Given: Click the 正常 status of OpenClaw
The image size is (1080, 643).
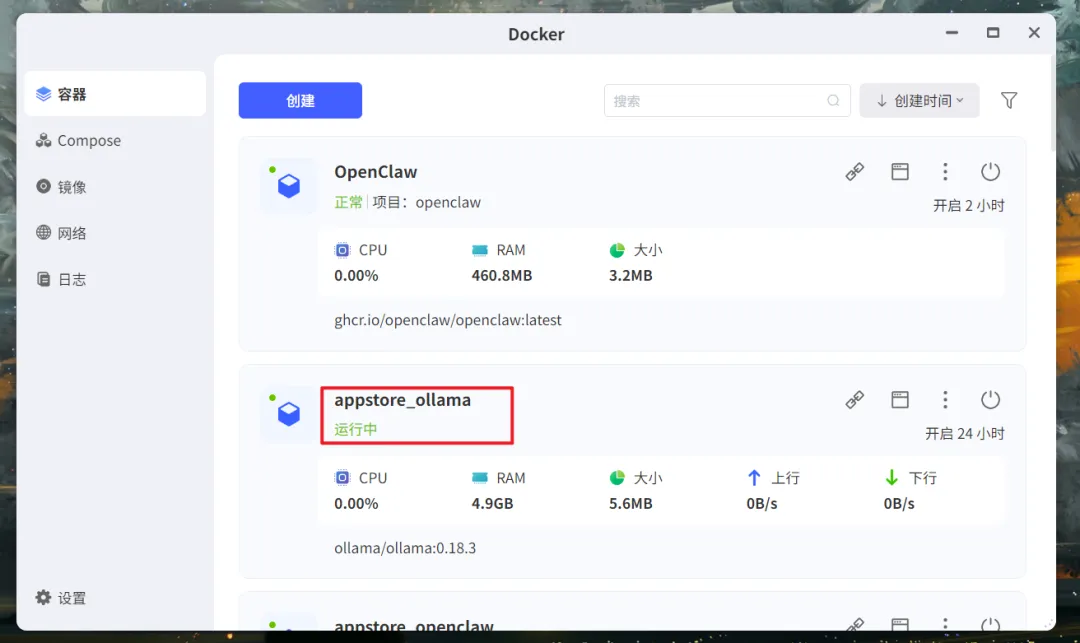Looking at the screenshot, I should [x=348, y=202].
